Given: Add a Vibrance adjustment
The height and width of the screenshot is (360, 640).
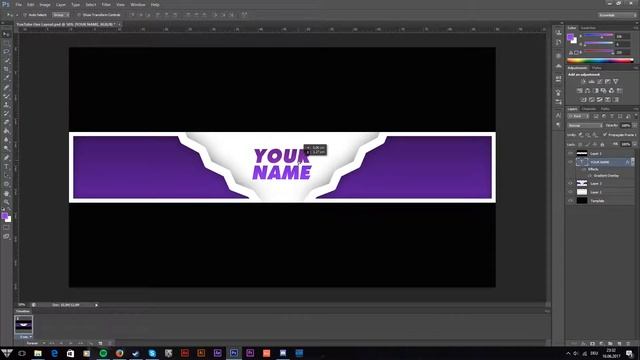Looking at the screenshot, I should click(x=616, y=82).
